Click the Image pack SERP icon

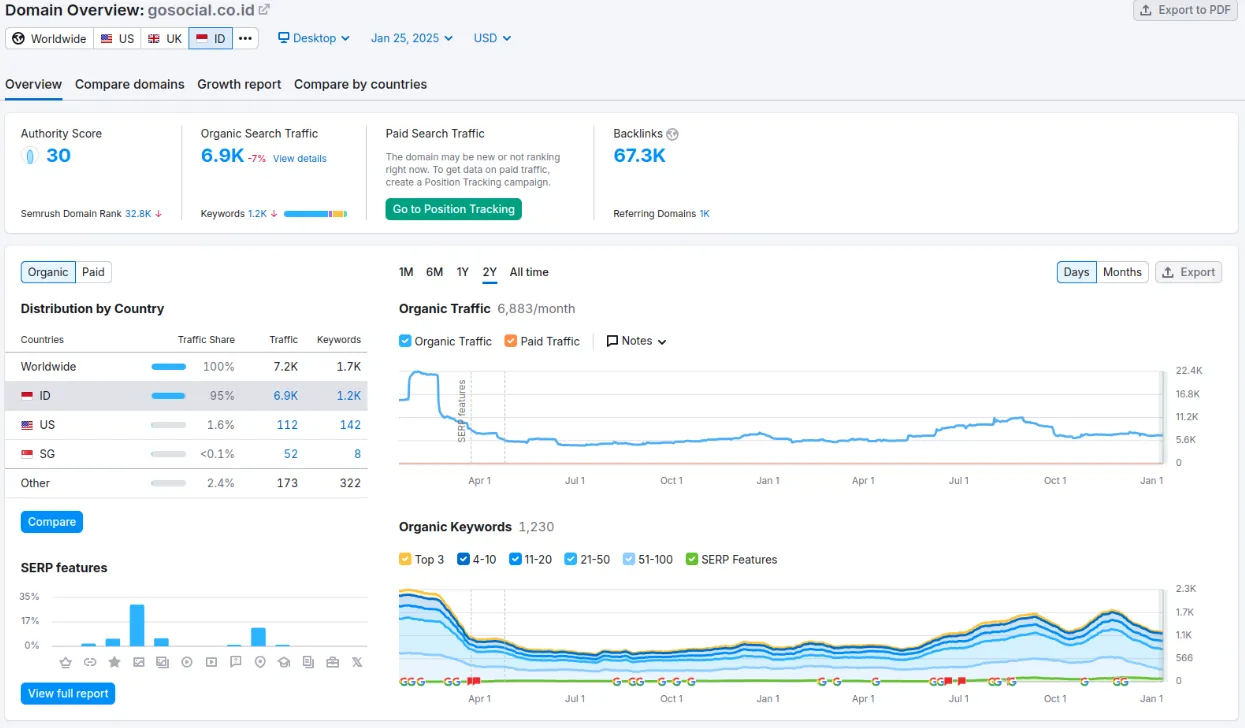pyautogui.click(x=162, y=662)
